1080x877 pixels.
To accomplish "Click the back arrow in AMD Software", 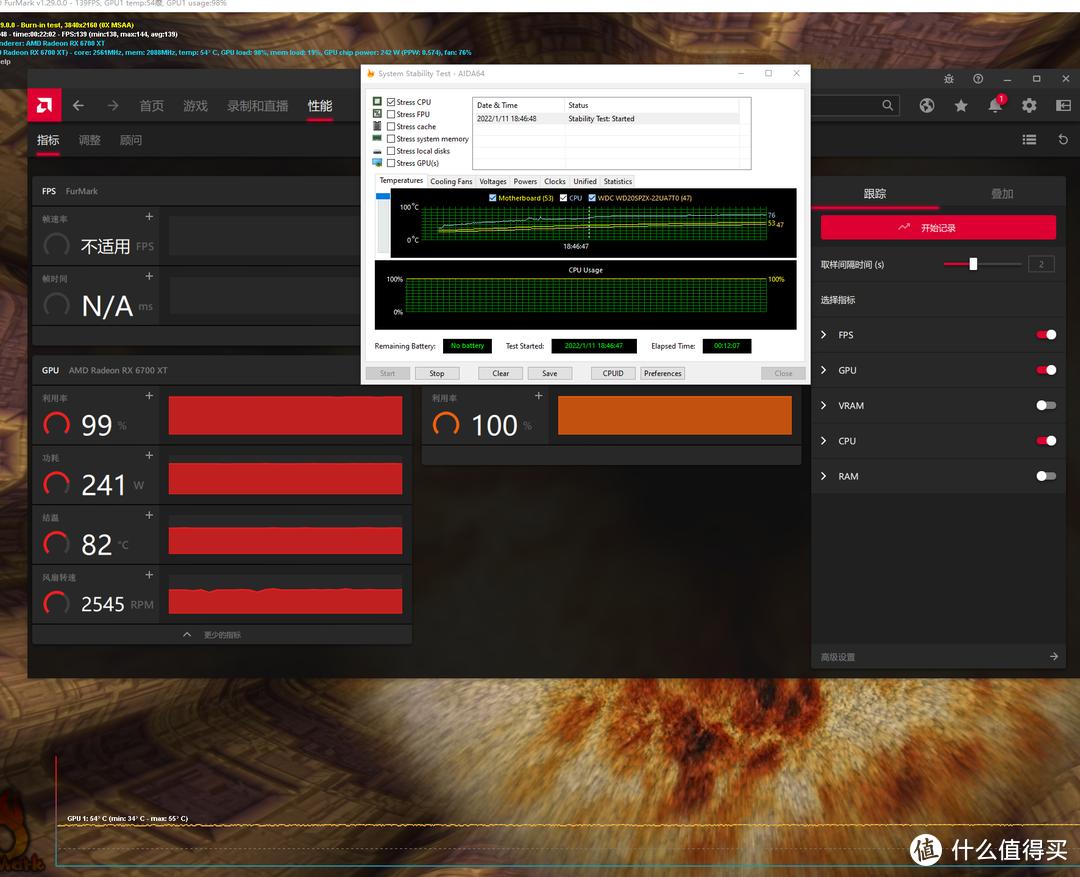I will [78, 105].
